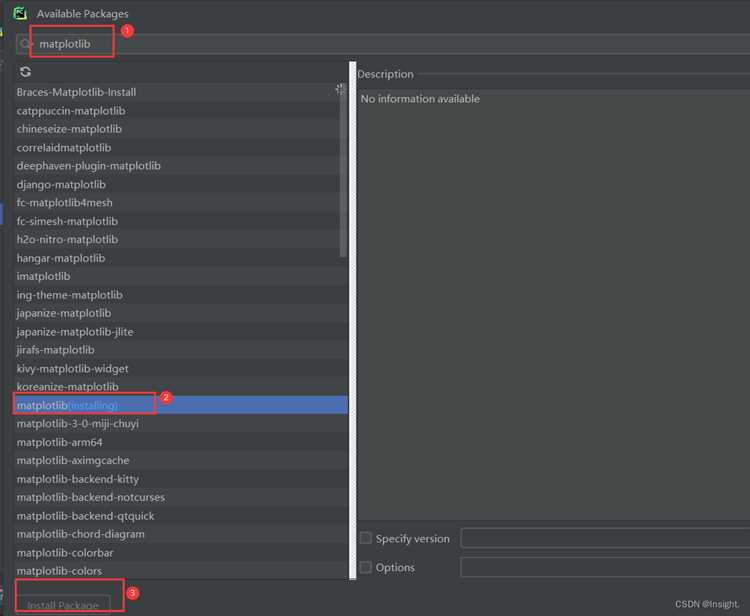Click the No information available description text

420,99
